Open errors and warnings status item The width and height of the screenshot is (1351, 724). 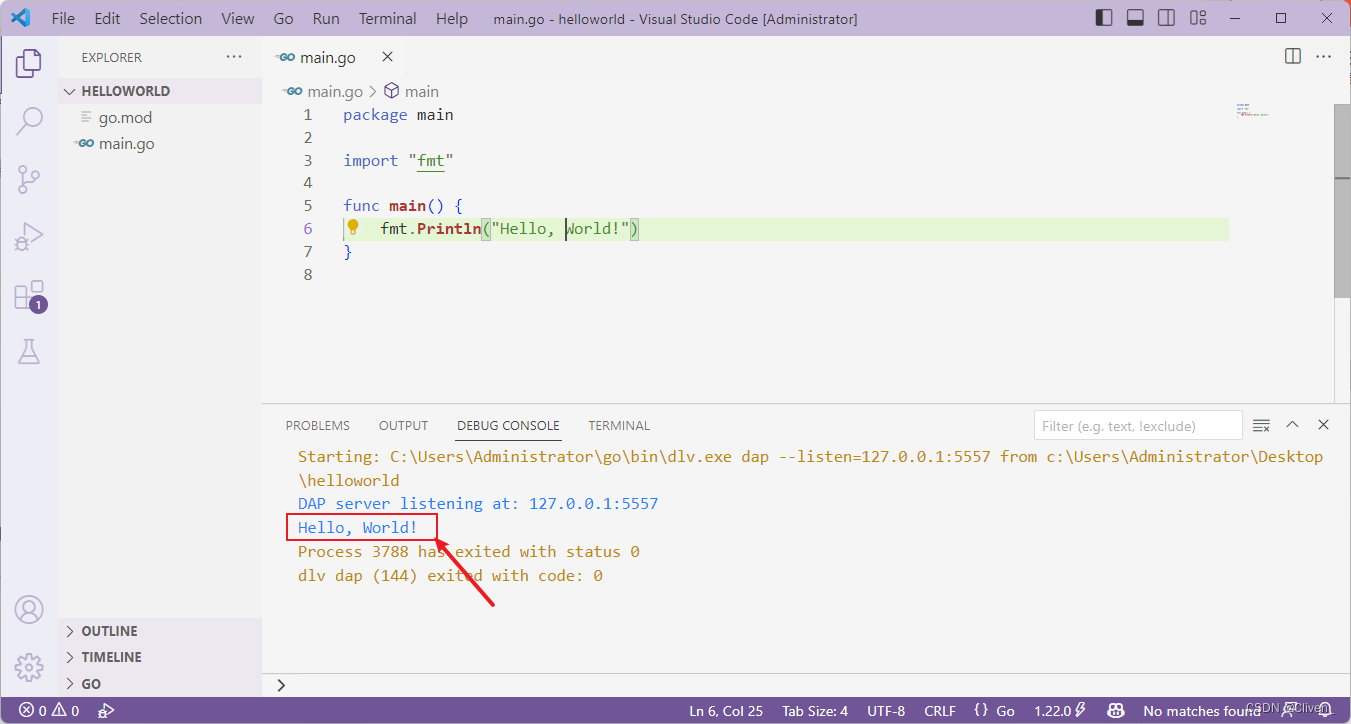point(49,711)
